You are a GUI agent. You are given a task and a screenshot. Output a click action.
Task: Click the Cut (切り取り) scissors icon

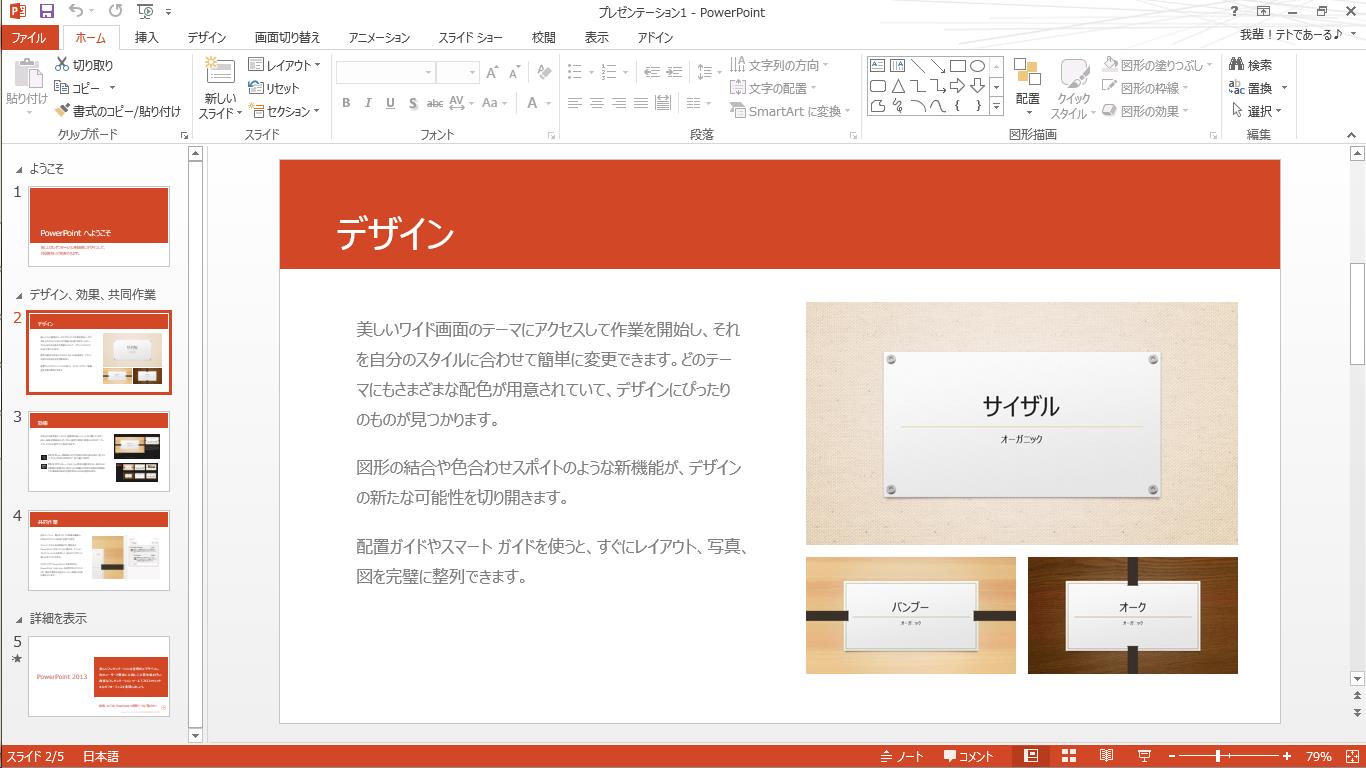[62, 65]
